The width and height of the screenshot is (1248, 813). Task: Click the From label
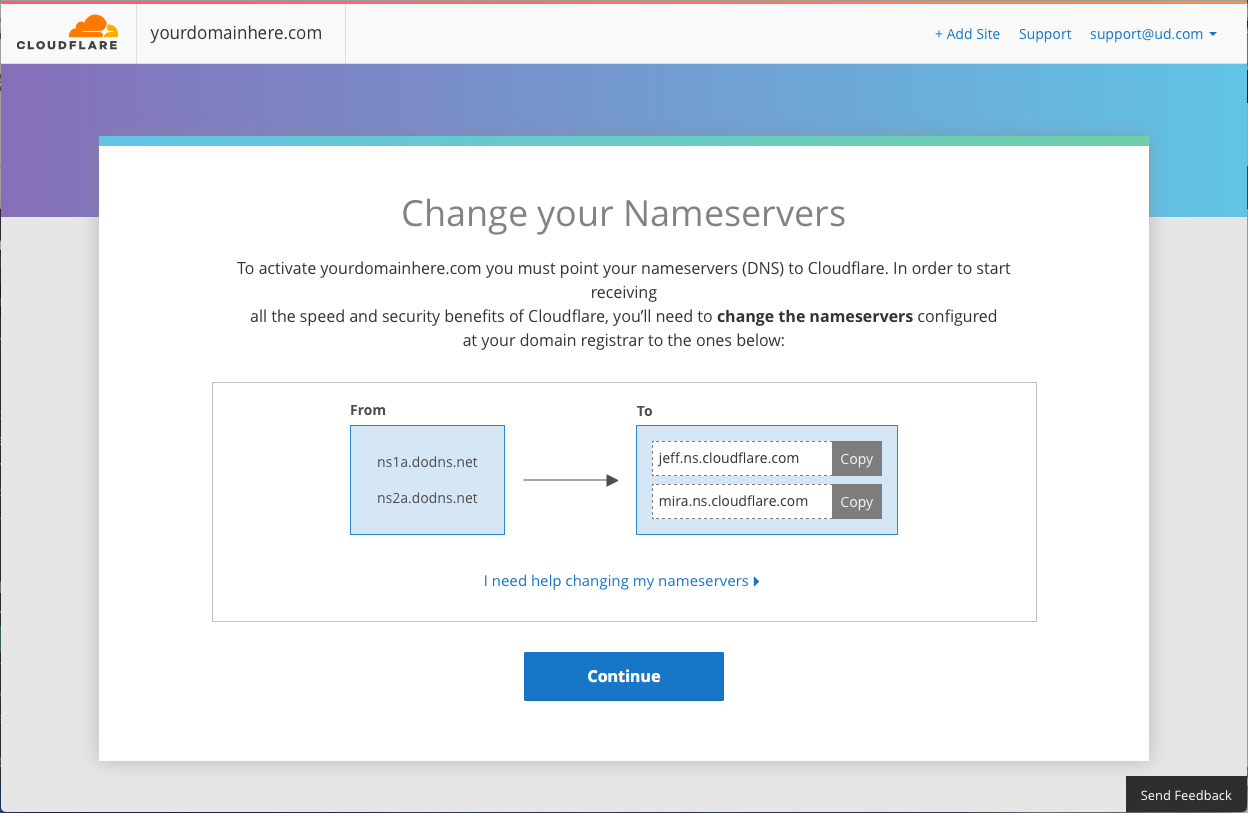point(368,410)
